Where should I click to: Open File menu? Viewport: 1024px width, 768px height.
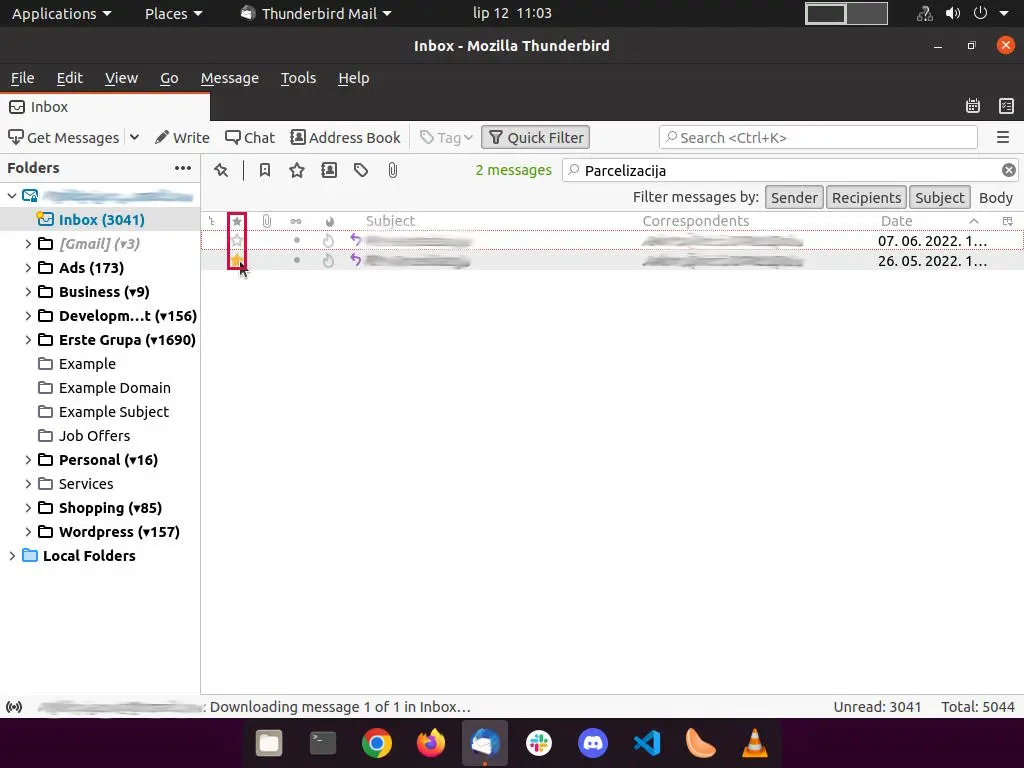tap(22, 78)
